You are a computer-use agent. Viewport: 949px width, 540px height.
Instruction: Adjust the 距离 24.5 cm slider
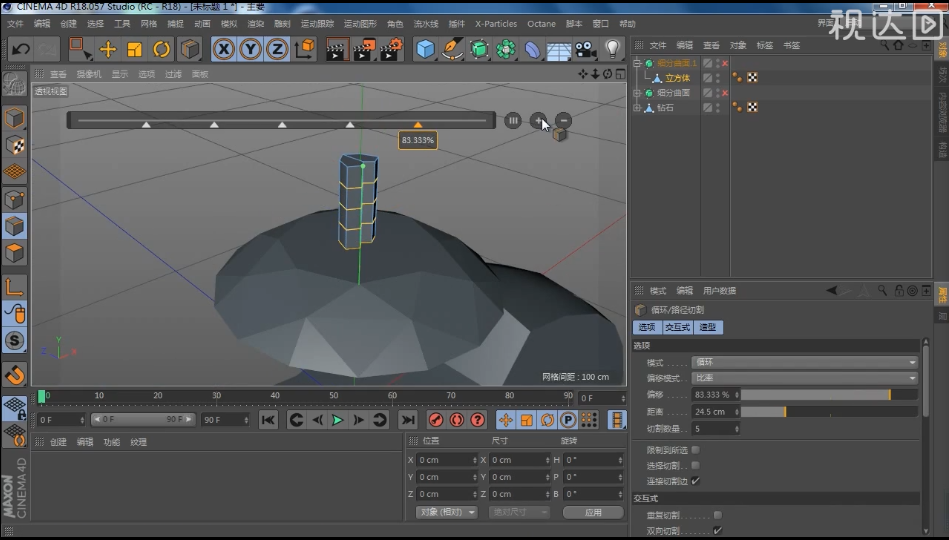(829, 412)
